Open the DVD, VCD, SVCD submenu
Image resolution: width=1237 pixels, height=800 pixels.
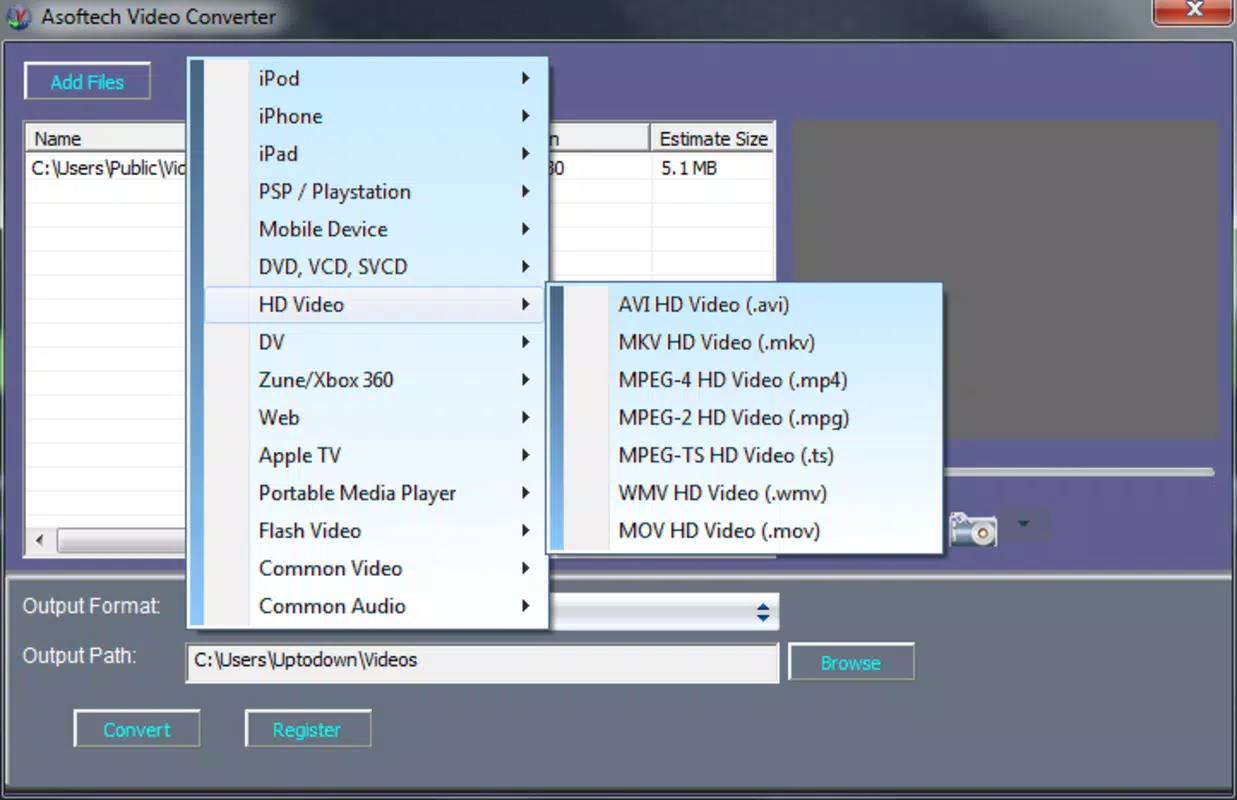pyautogui.click(x=374, y=267)
